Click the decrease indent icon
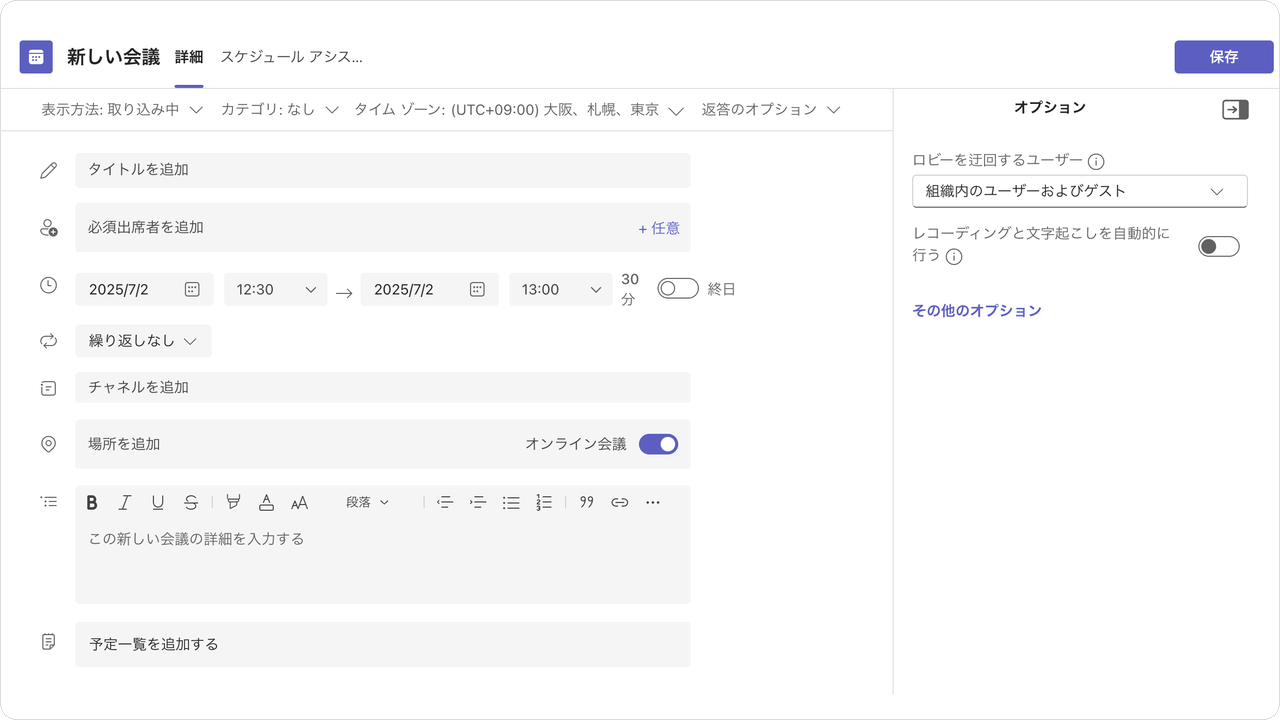 click(445, 503)
